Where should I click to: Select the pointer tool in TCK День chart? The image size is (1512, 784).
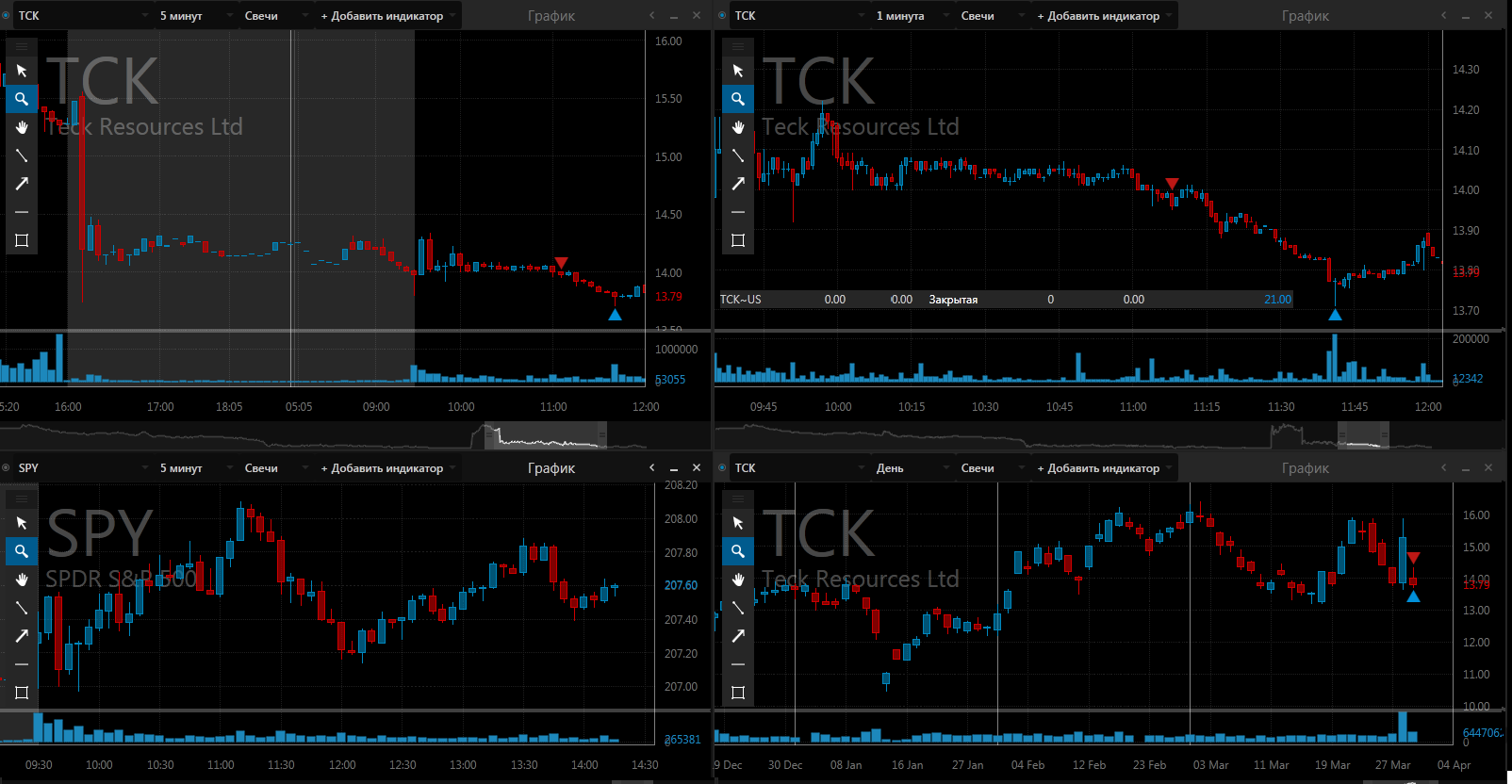tap(738, 523)
